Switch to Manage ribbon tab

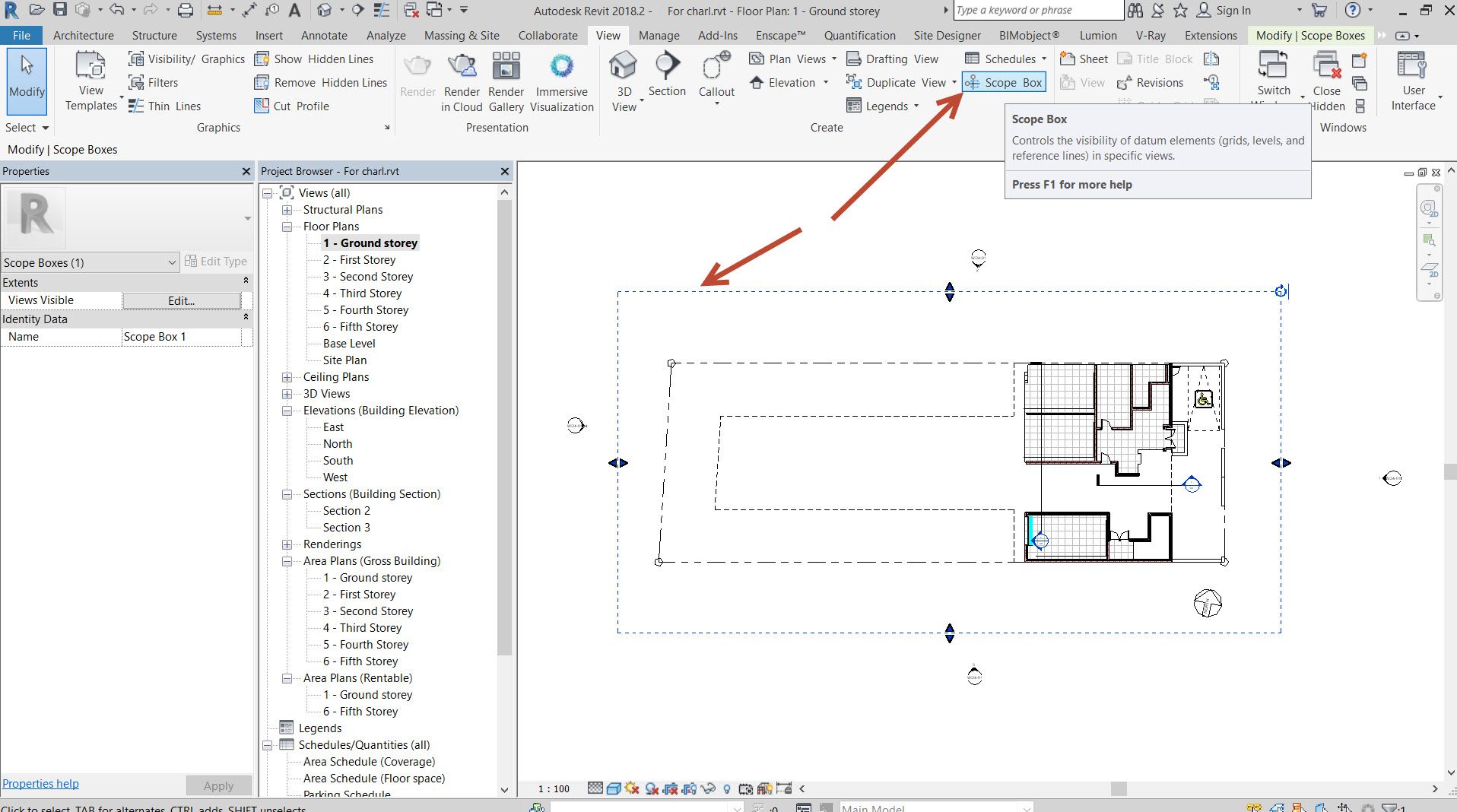click(x=659, y=36)
